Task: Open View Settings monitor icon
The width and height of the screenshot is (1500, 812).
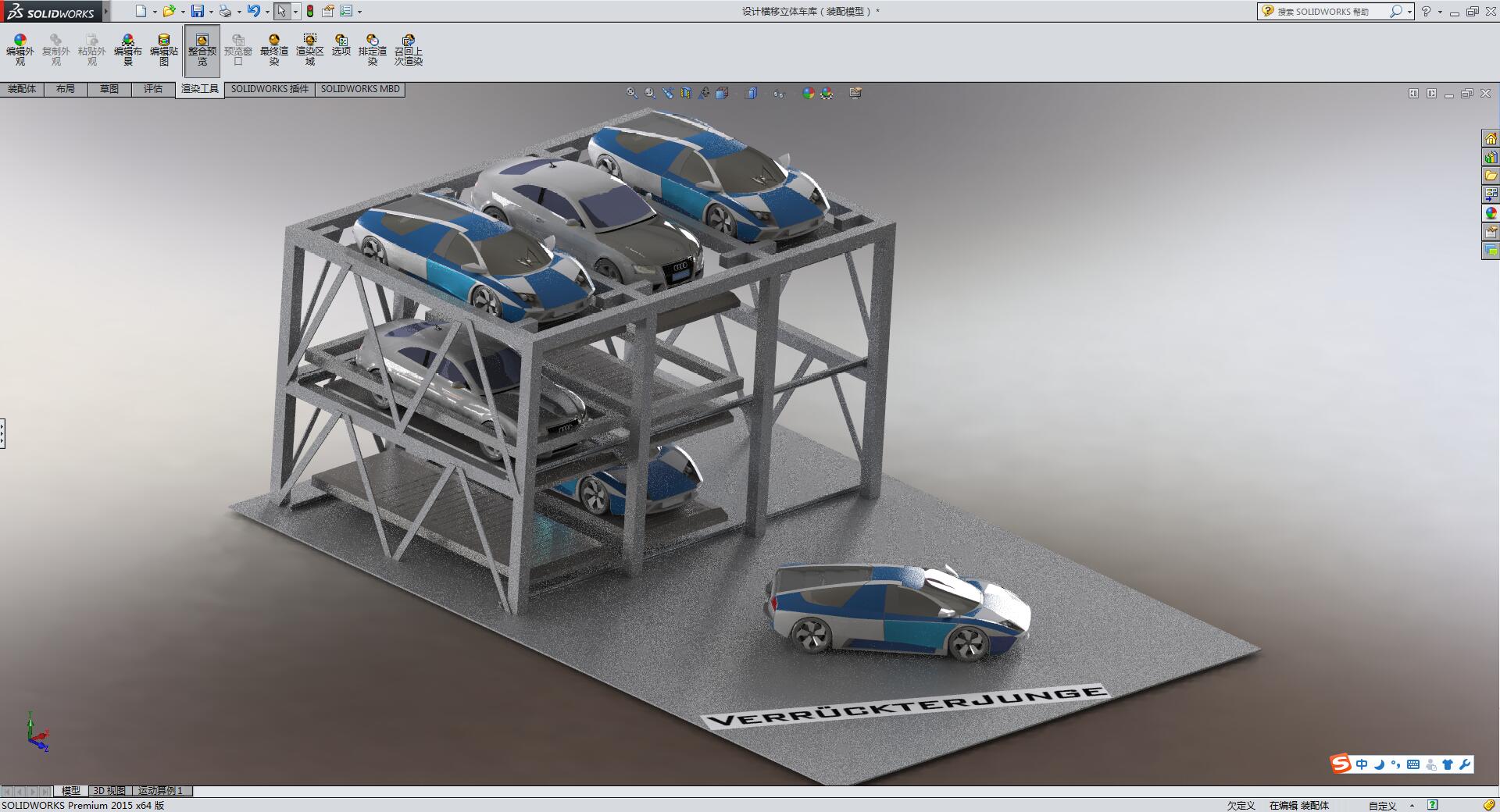Action: [855, 93]
